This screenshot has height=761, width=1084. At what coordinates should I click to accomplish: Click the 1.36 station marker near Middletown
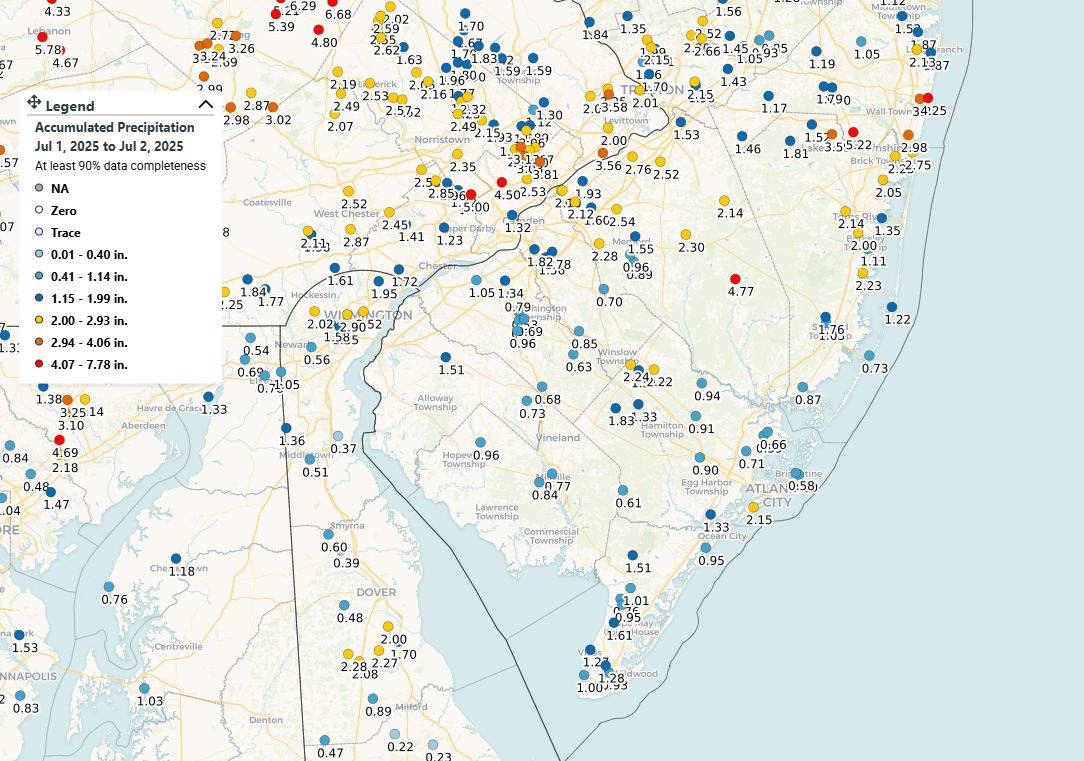[286, 429]
